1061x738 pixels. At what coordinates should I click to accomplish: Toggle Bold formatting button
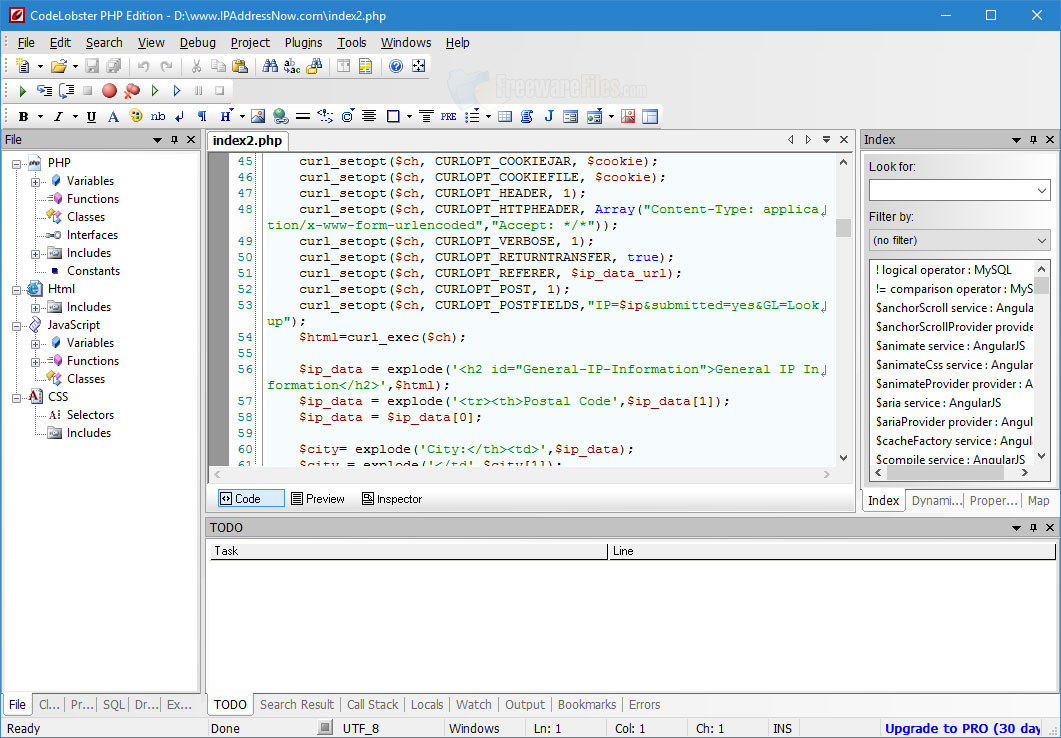tap(24, 116)
